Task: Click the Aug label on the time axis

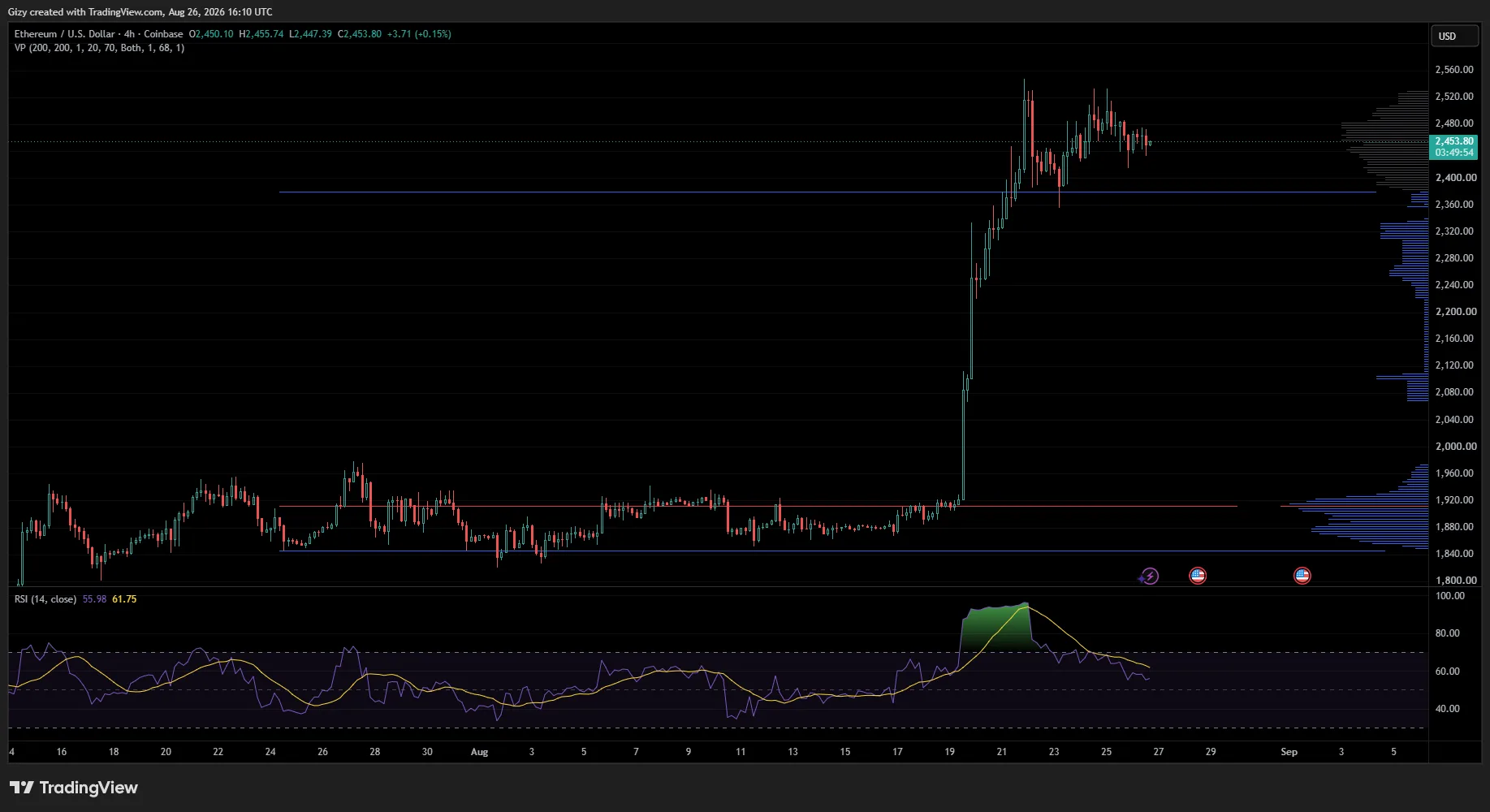Action: point(479,752)
